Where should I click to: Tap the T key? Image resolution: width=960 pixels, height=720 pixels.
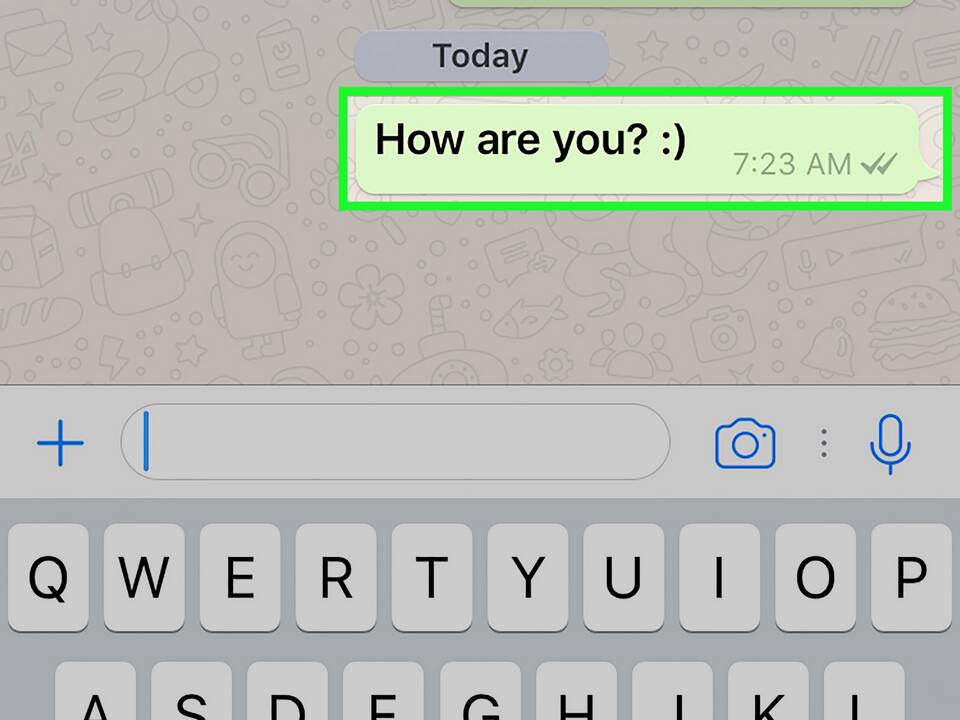tap(432, 577)
